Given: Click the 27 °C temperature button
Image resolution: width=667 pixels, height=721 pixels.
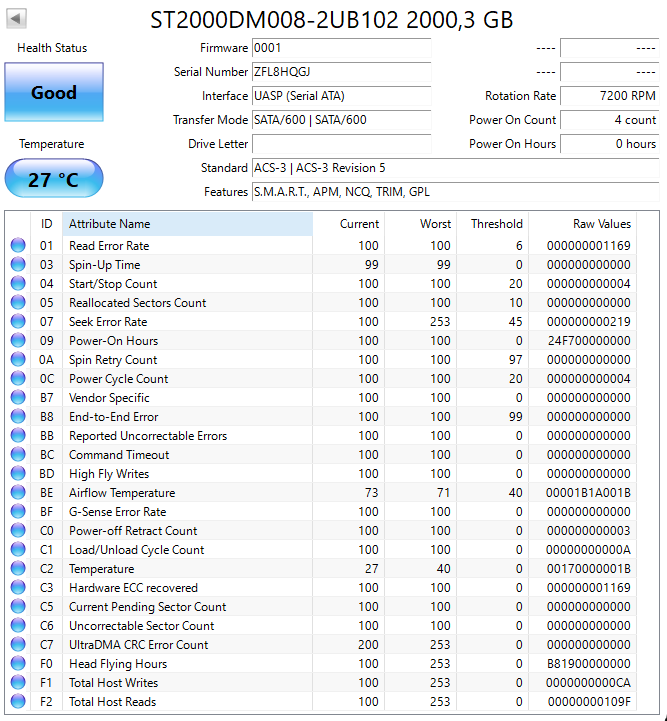Looking at the screenshot, I should (x=54, y=179).
